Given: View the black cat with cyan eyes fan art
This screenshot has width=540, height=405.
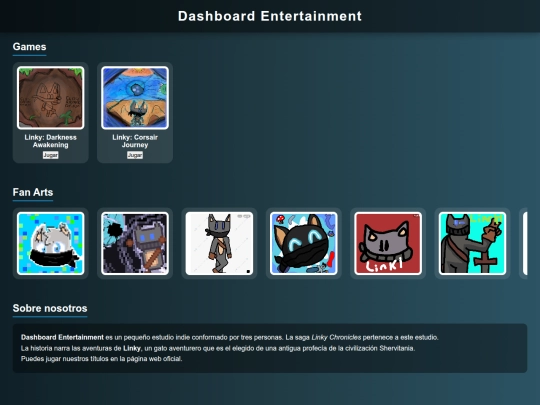Looking at the screenshot, I should [304, 243].
